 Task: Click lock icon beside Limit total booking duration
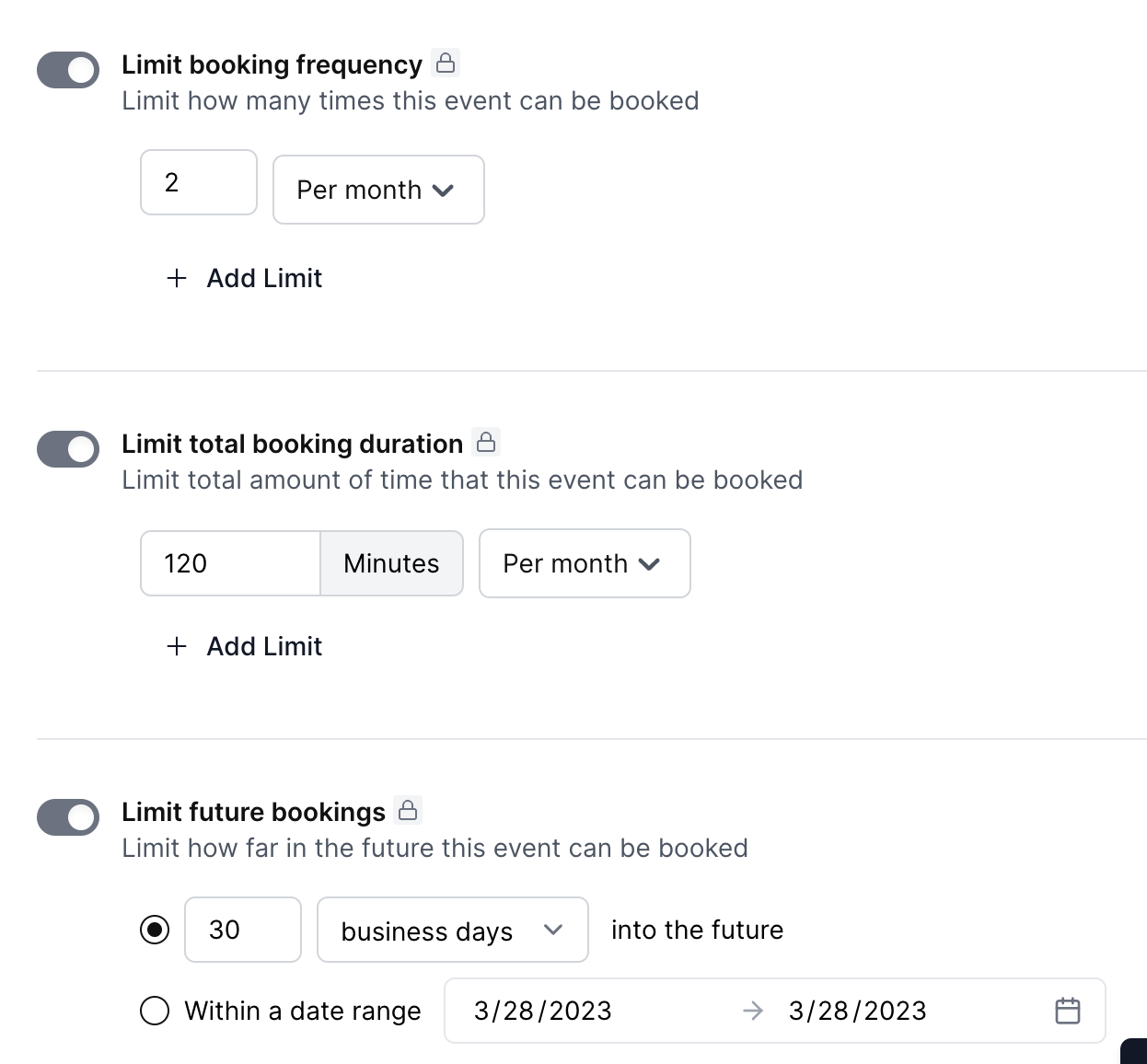(x=486, y=442)
